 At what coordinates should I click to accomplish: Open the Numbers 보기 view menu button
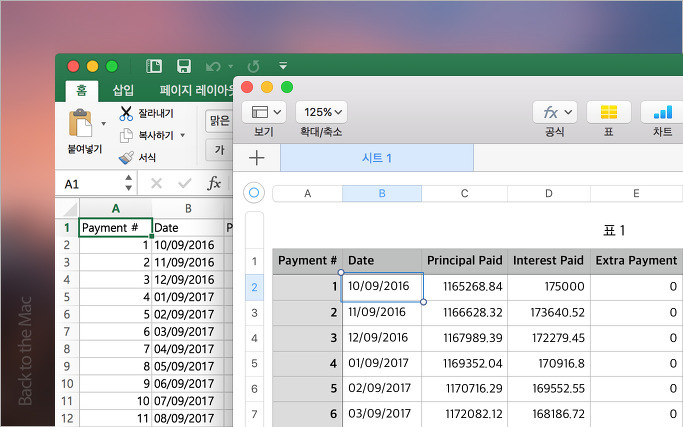tap(264, 112)
